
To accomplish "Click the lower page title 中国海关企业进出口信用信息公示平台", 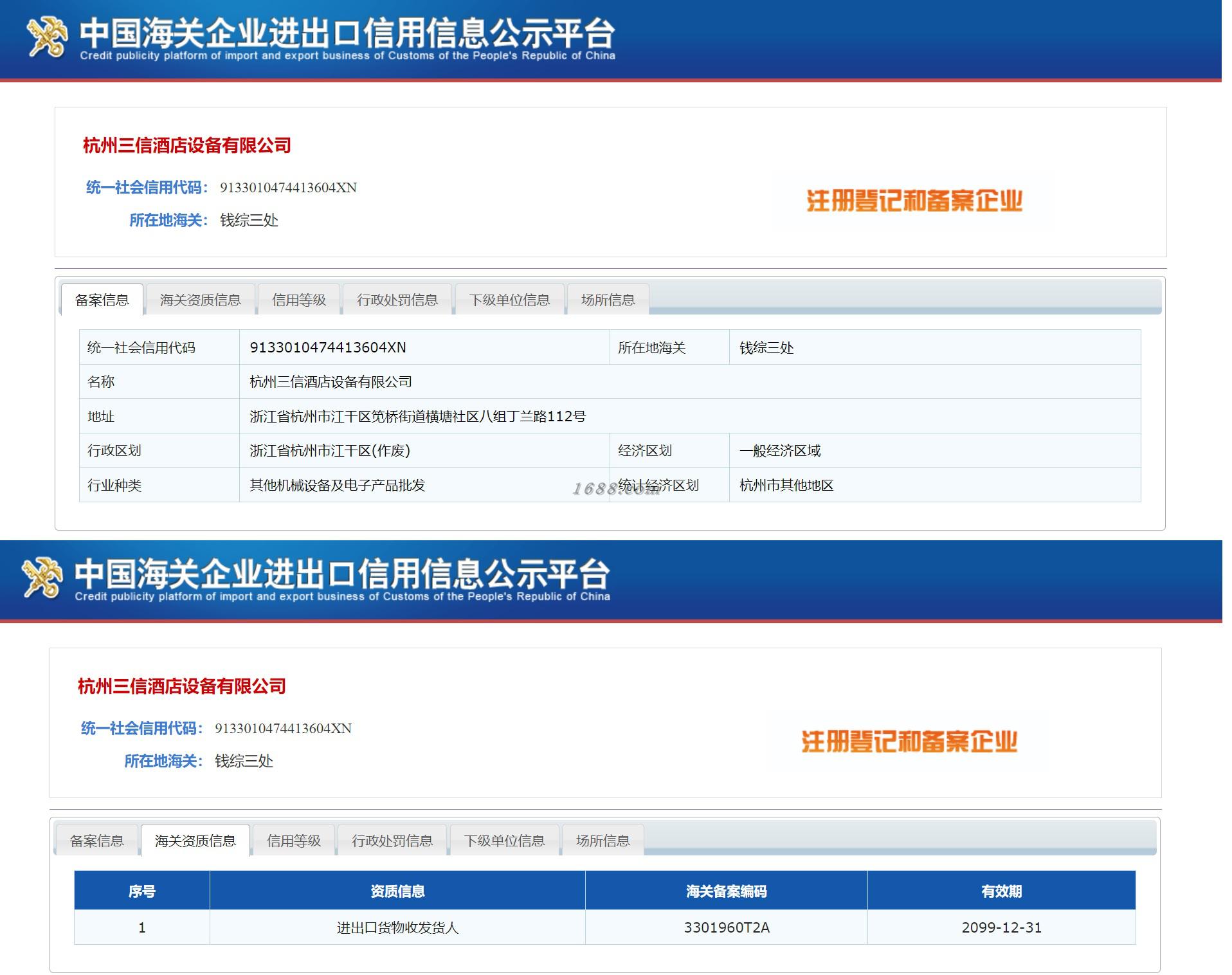I will 342,573.
